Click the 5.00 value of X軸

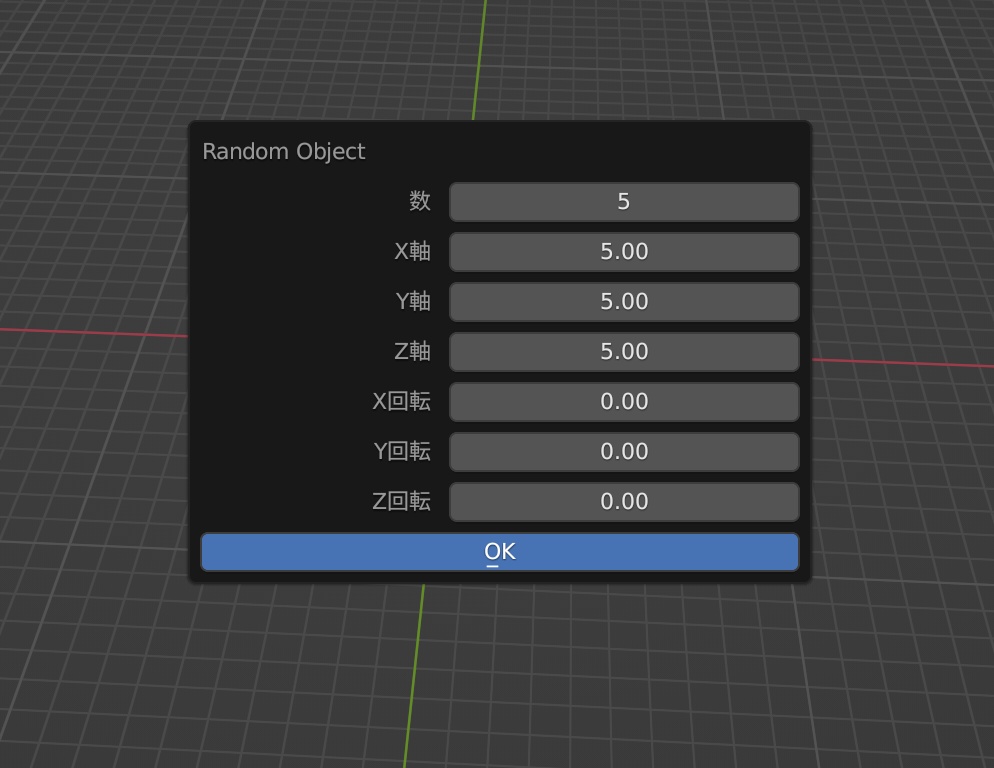623,251
